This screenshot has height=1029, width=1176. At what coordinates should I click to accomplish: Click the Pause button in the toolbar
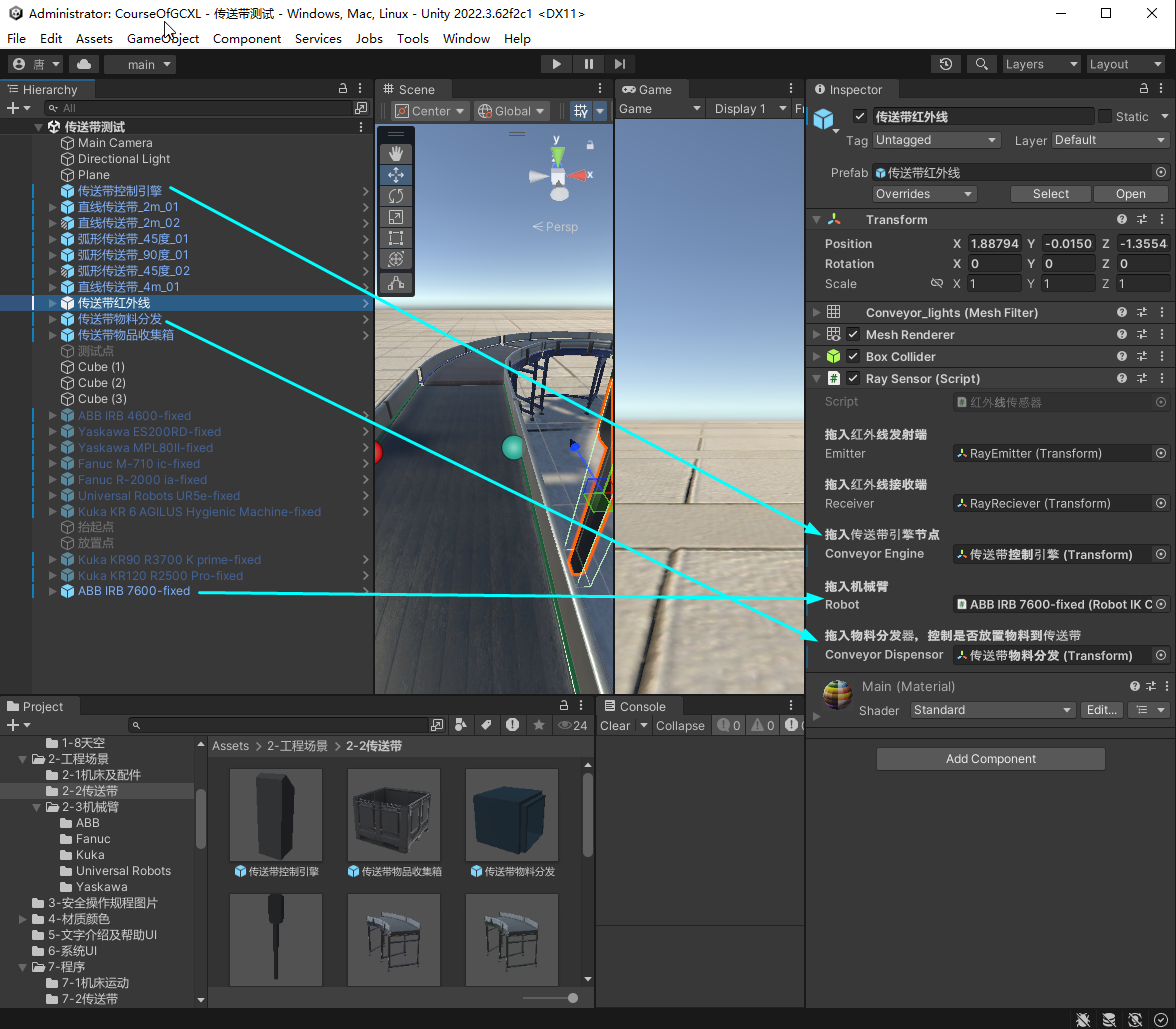tap(588, 64)
